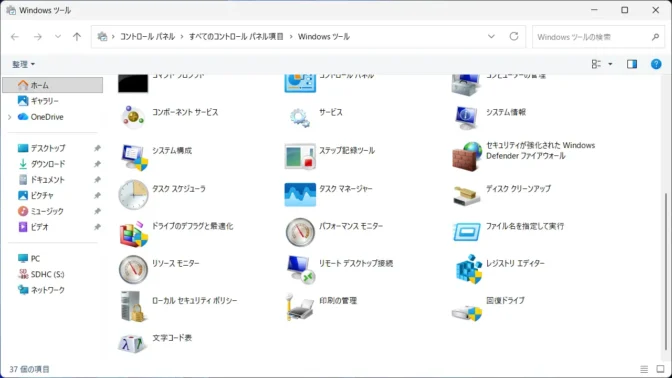The image size is (672, 378).
Task: Click the search magnifier icon
Action: (655, 37)
